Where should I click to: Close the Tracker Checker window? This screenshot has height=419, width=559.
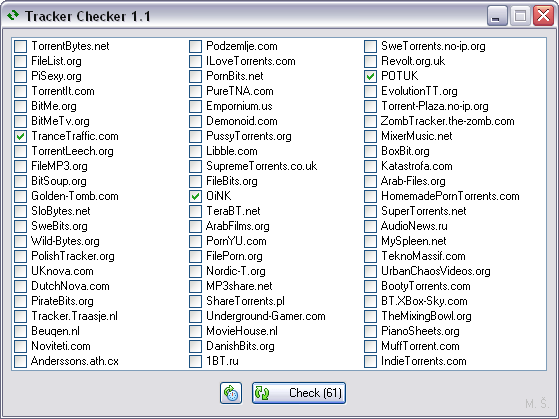tap(543, 16)
